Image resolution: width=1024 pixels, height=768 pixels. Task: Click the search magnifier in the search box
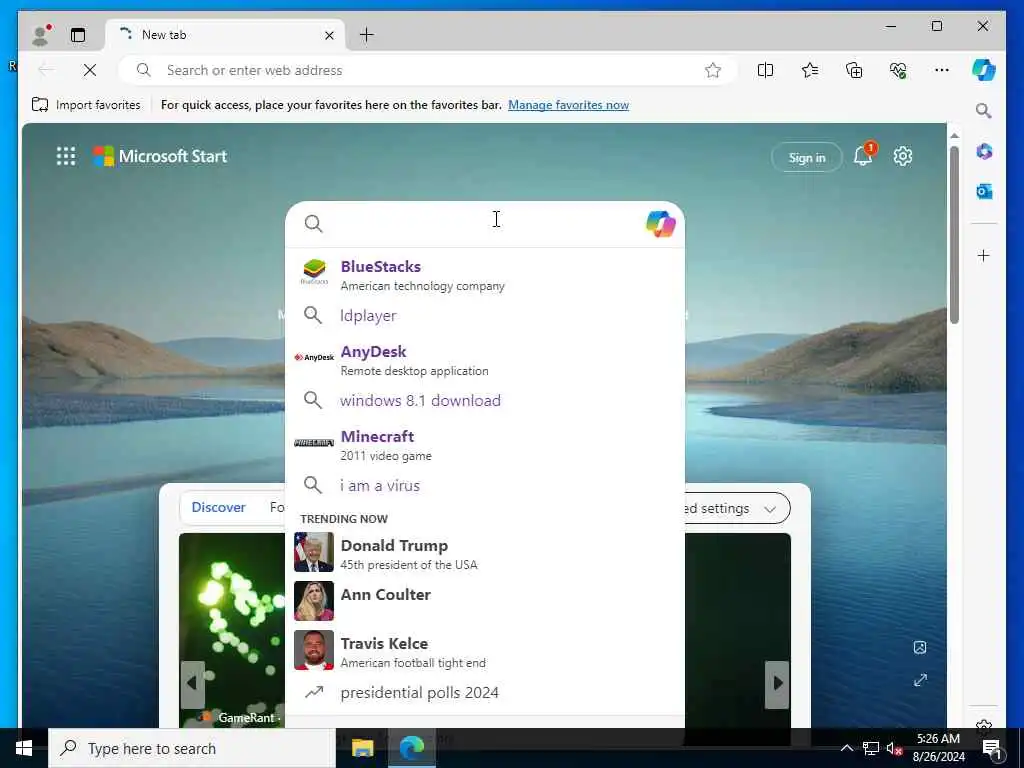pos(313,224)
